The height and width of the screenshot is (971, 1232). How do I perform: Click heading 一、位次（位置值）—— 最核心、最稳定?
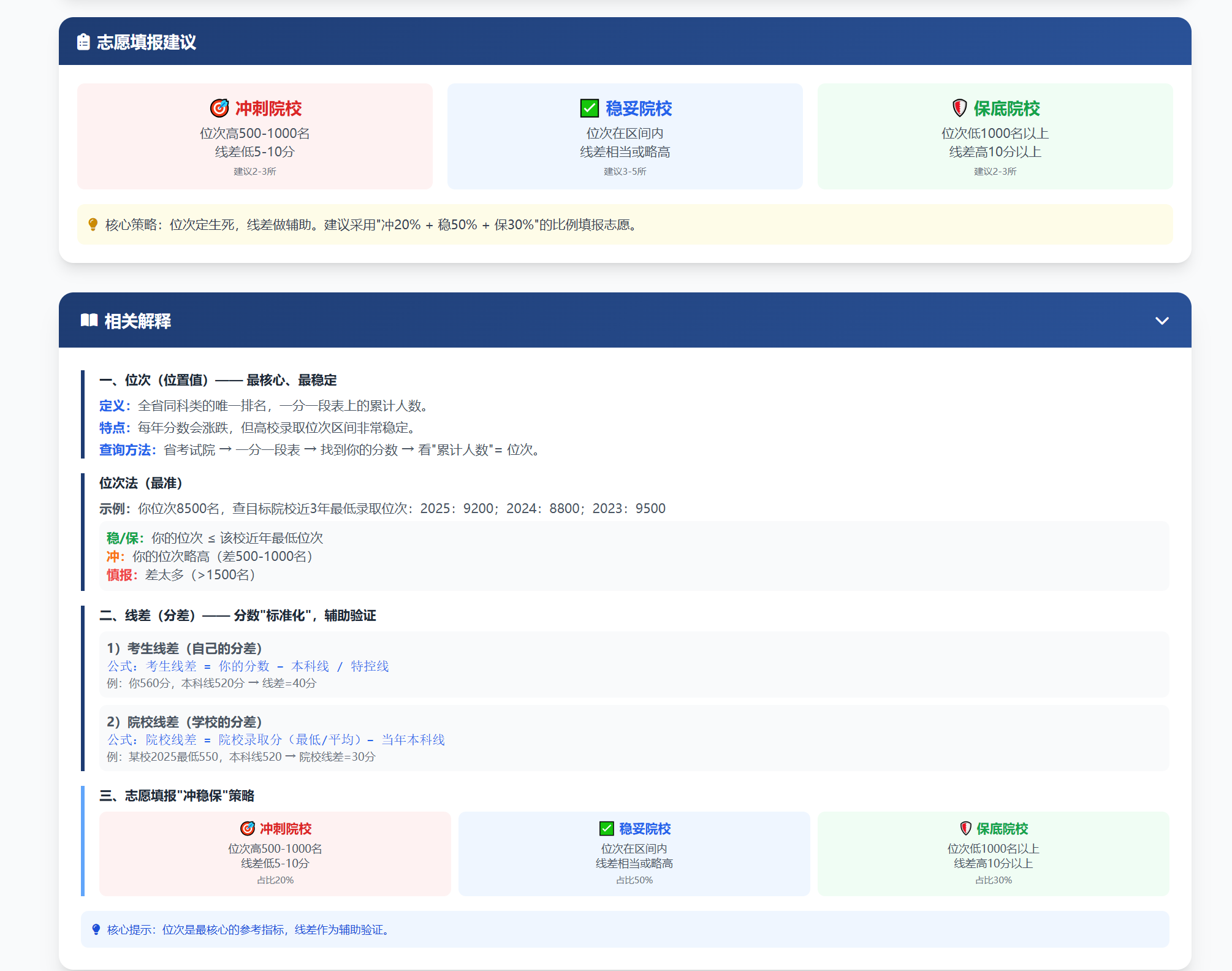pyautogui.click(x=218, y=380)
